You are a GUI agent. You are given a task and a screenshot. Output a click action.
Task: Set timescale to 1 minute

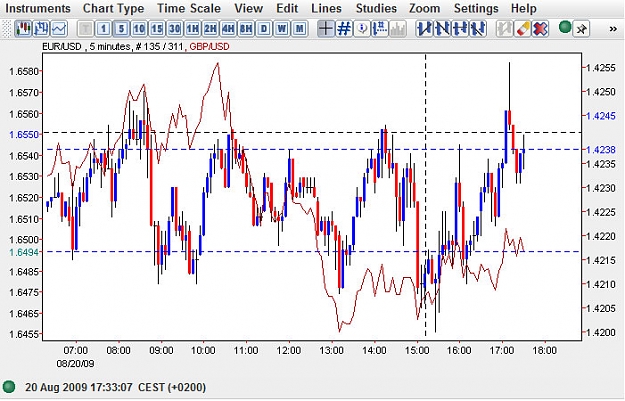click(104, 29)
